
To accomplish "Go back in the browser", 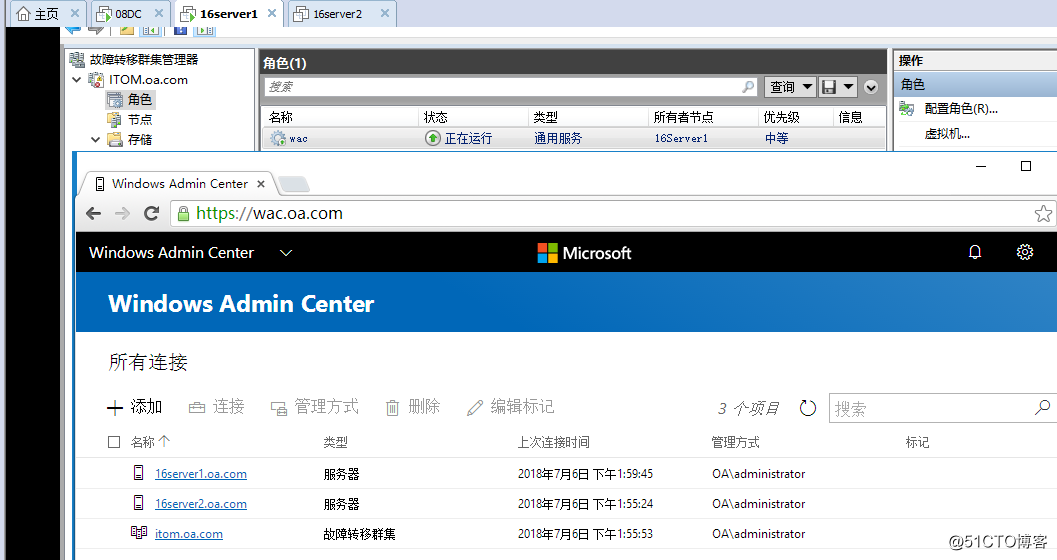I will point(94,214).
